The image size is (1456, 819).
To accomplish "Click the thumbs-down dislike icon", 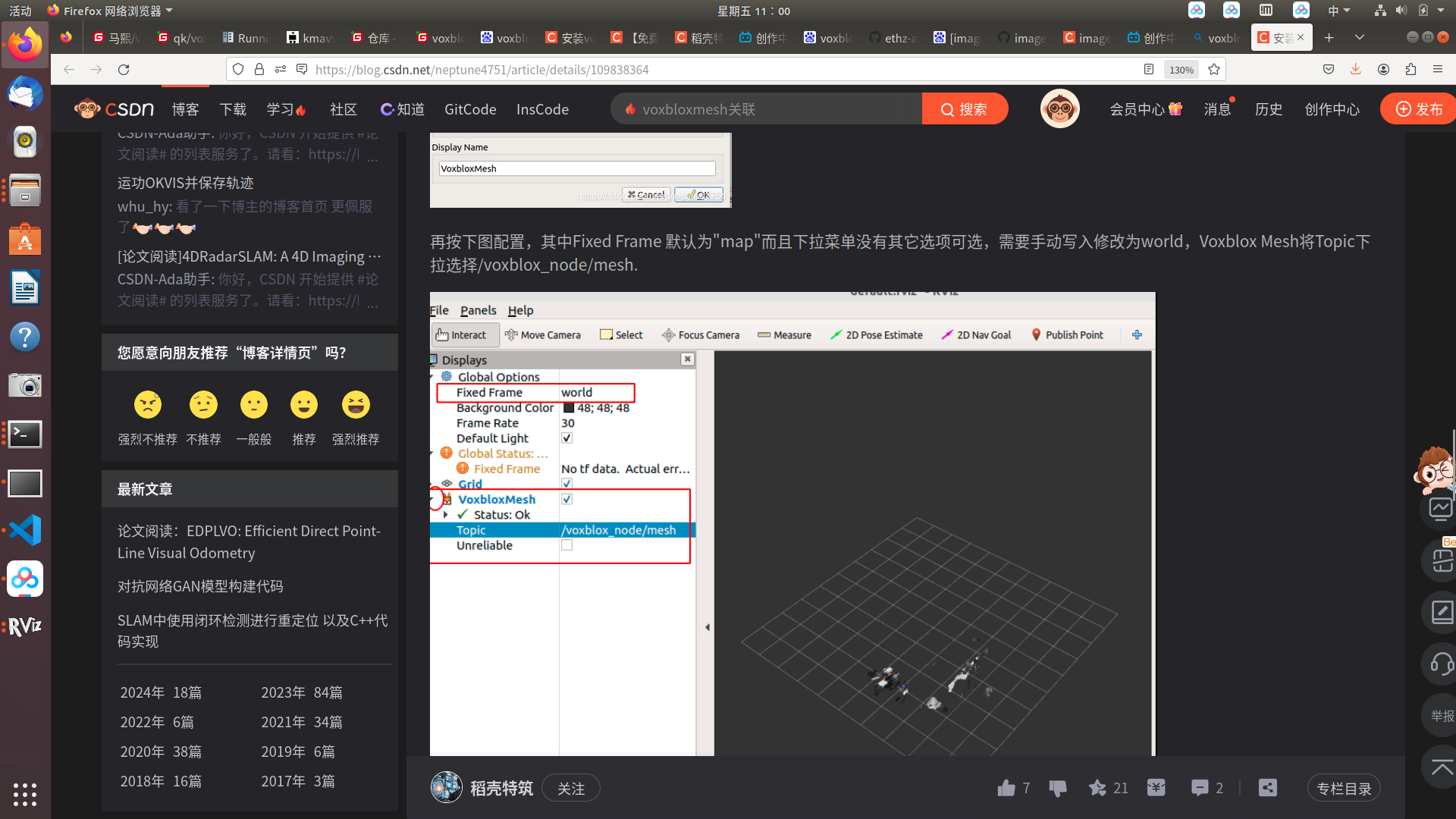I will tap(1058, 788).
